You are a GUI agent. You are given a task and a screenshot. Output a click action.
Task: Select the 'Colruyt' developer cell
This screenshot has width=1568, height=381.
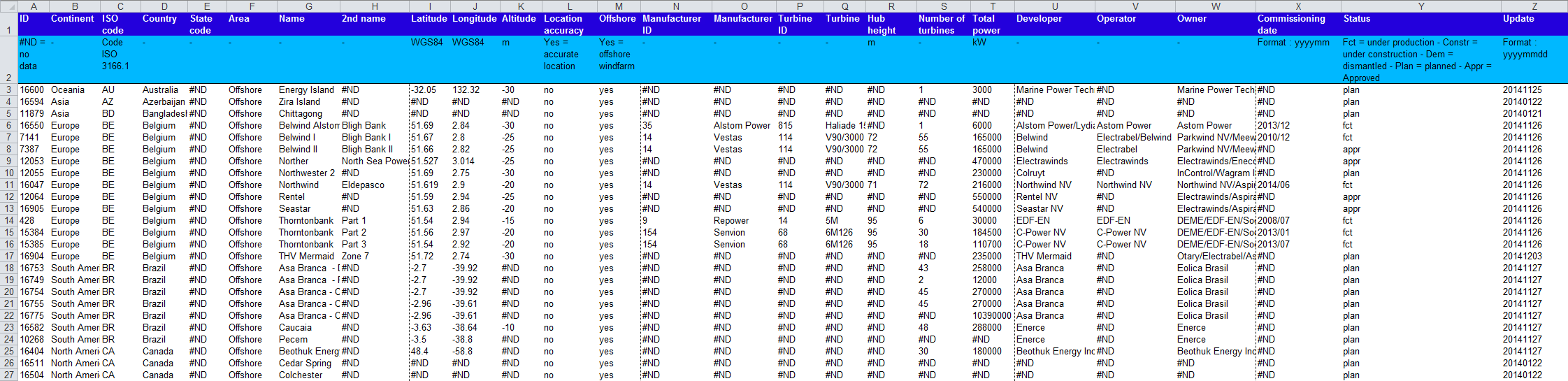click(x=1054, y=173)
